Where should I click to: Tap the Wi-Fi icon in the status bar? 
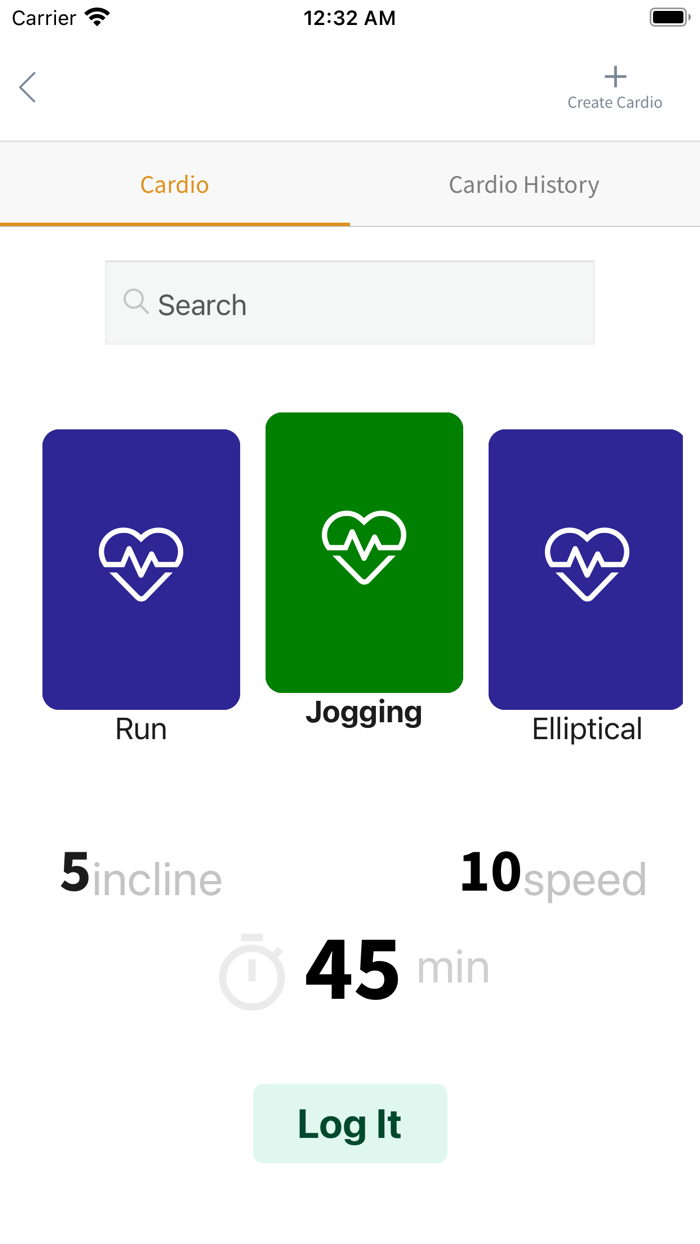pos(95,16)
